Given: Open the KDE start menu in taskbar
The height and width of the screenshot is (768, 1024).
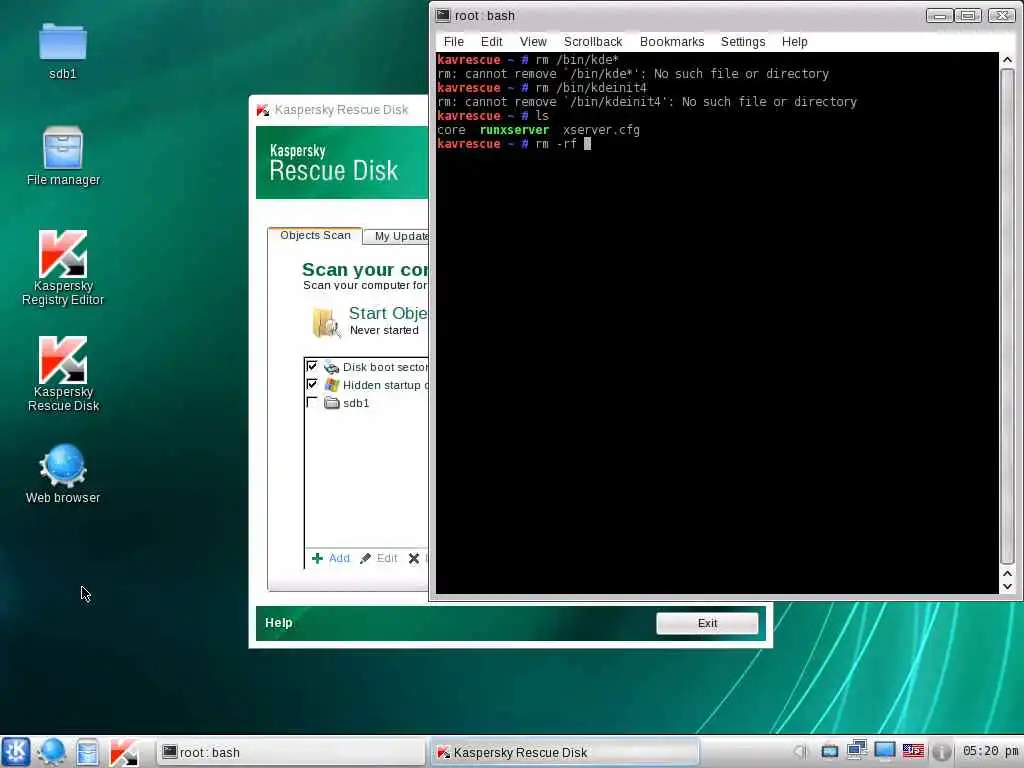Looking at the screenshot, I should (16, 752).
